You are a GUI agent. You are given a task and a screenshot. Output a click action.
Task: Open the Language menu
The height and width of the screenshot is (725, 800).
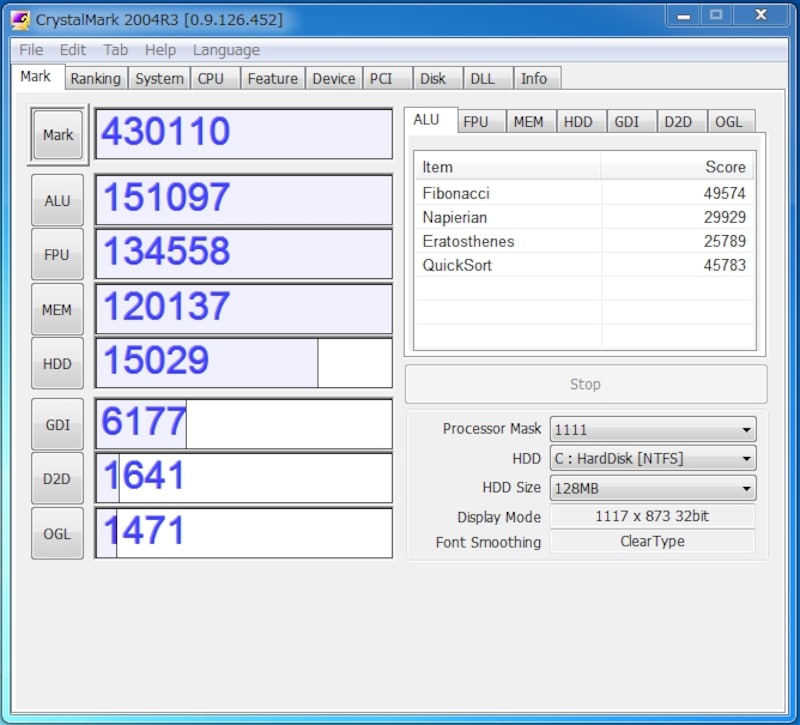coord(226,50)
